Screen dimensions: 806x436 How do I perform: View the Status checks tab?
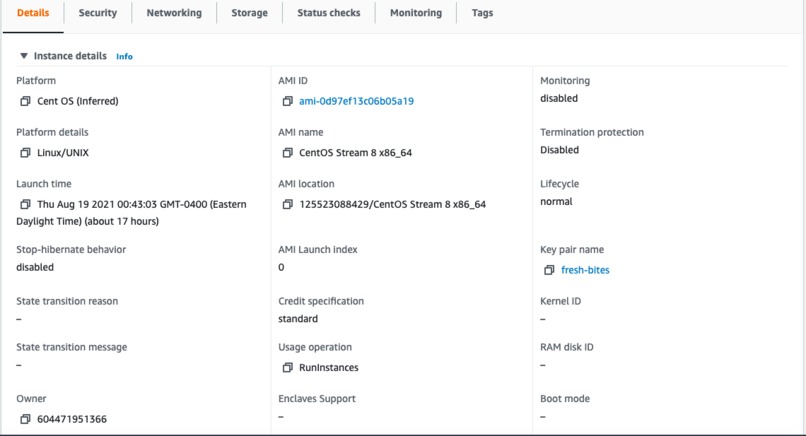pos(329,13)
